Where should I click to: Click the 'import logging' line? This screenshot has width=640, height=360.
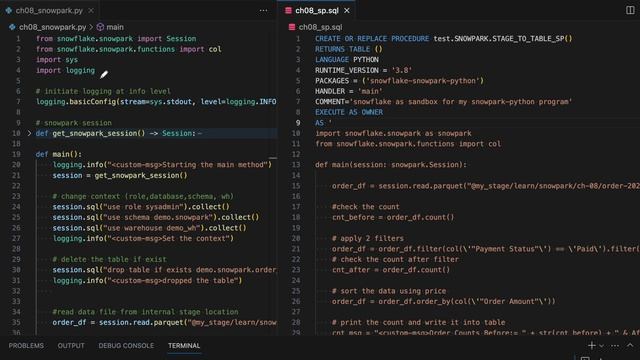pos(65,70)
